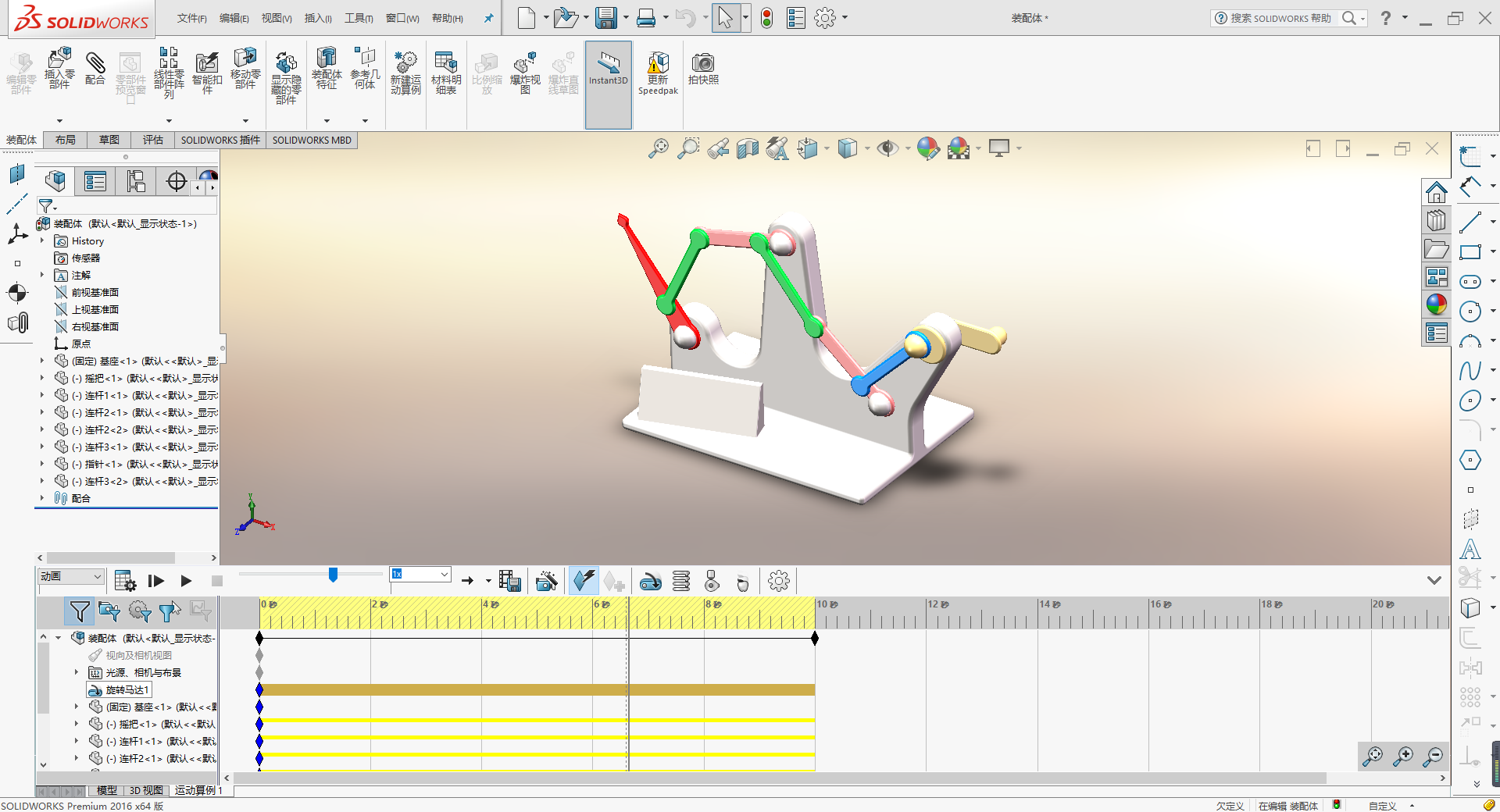The height and width of the screenshot is (812, 1500).
Task: Toggle the Rebuild traffic light button
Action: tap(767, 18)
